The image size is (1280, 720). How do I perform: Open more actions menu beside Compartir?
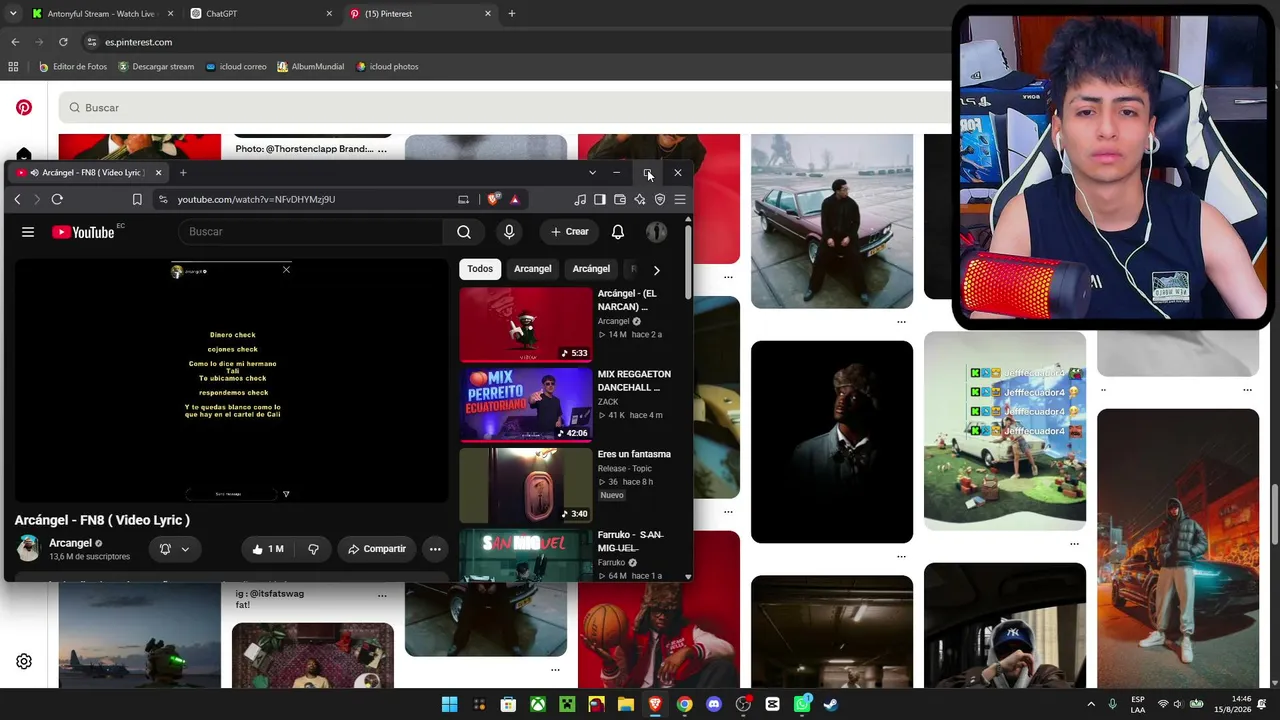click(x=435, y=549)
